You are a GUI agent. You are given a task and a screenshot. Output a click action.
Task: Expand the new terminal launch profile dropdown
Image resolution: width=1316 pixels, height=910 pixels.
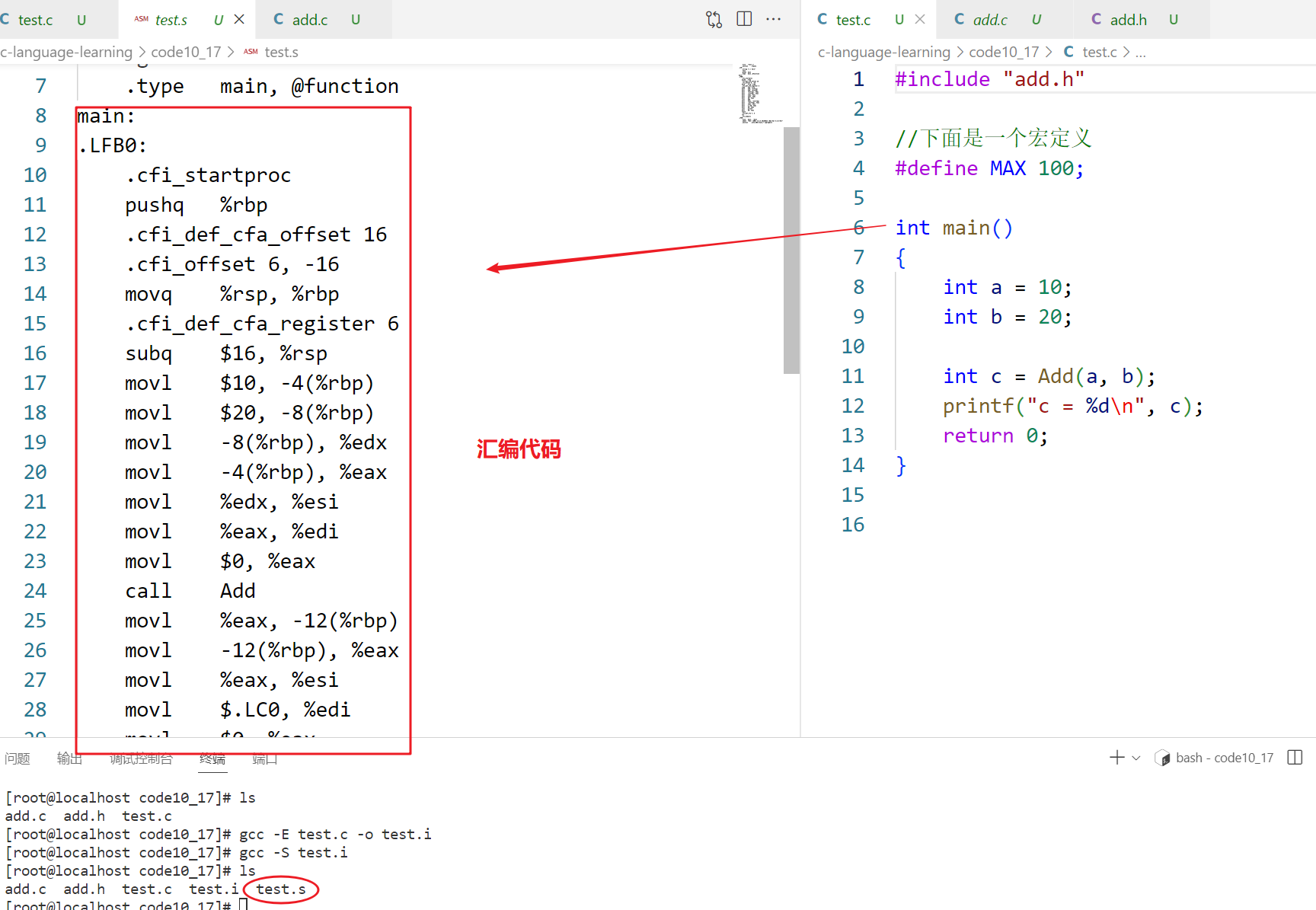click(x=1136, y=758)
